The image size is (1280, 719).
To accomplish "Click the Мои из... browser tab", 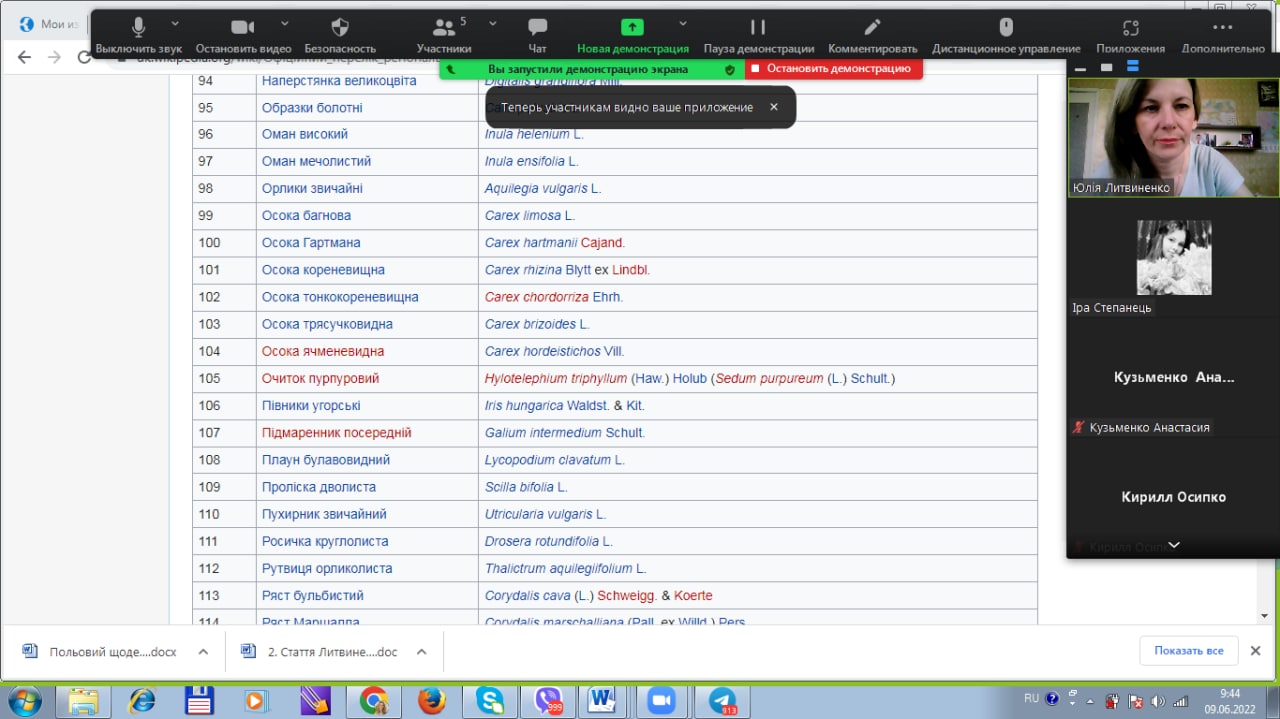I will (x=50, y=24).
